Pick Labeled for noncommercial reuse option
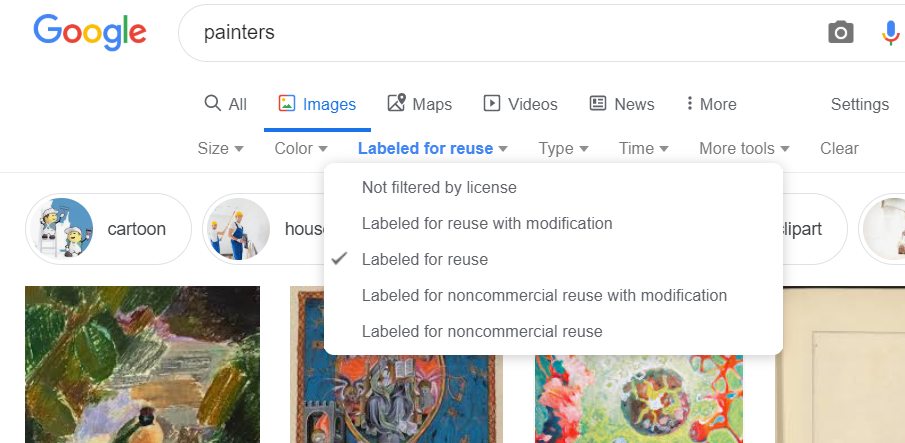The width and height of the screenshot is (905, 443). click(x=482, y=331)
